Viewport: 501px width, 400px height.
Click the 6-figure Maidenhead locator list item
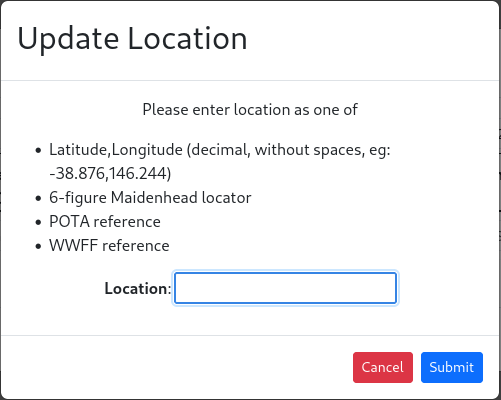150,198
